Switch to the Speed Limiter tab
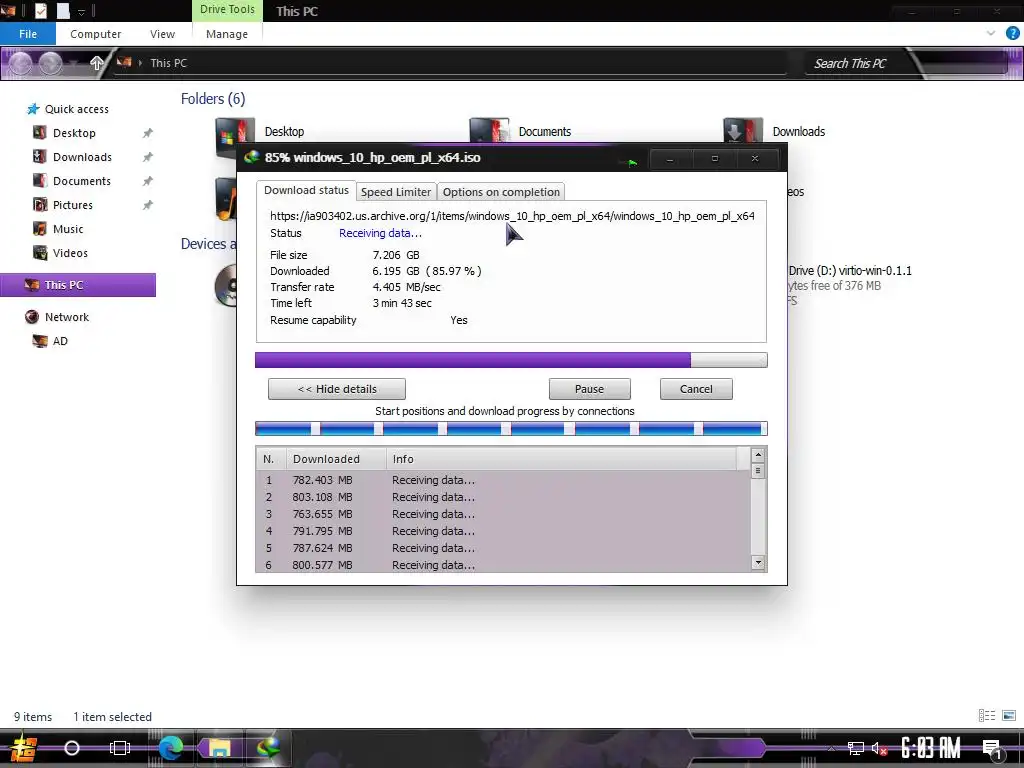Screen dimensions: 1024x768 tap(396, 192)
